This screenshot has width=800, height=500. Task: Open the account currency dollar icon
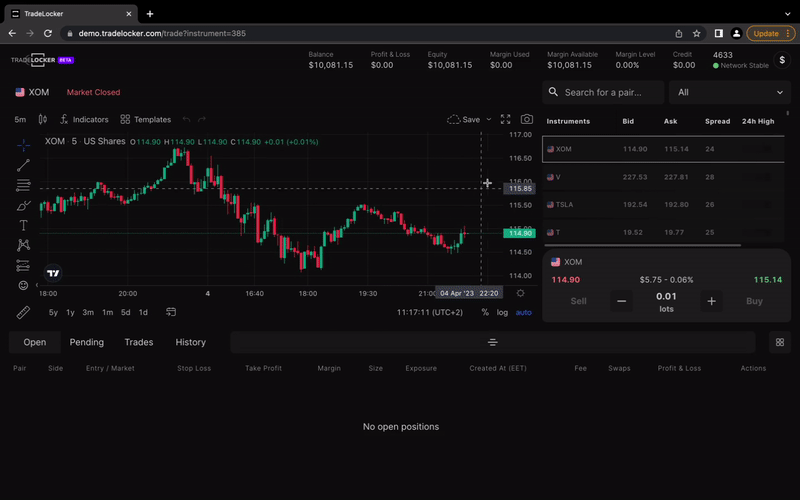click(x=782, y=60)
